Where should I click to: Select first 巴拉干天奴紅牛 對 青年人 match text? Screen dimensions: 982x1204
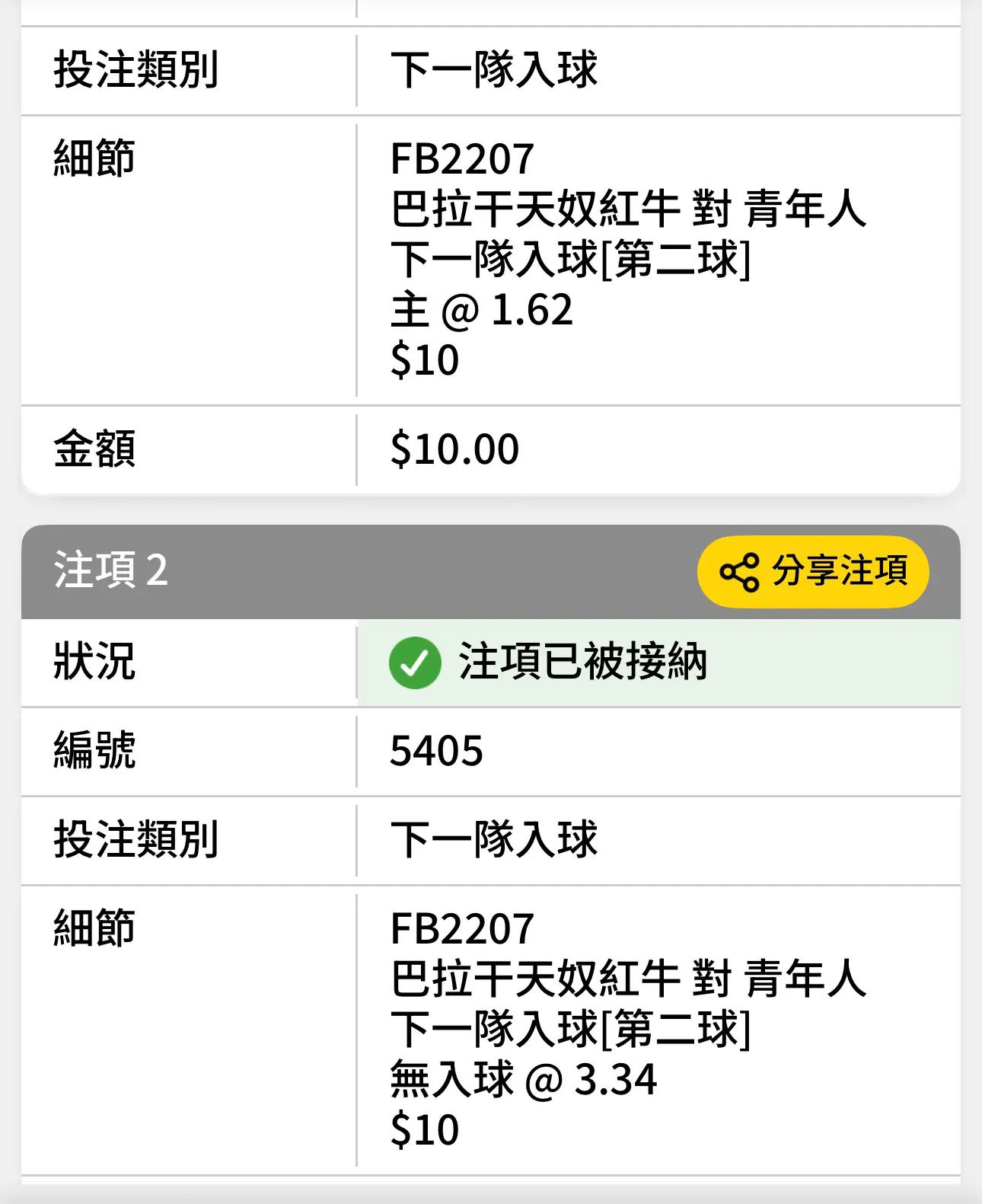click(628, 209)
